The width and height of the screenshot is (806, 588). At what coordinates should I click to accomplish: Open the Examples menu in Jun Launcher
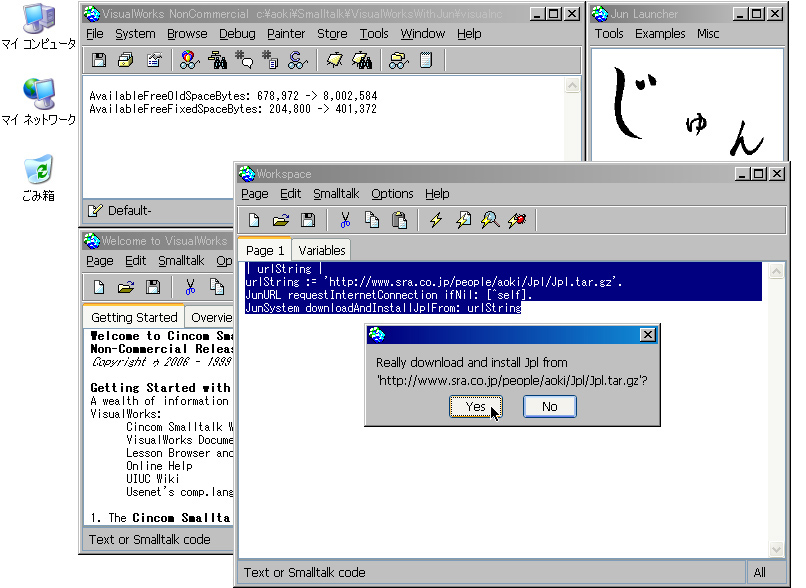click(660, 34)
